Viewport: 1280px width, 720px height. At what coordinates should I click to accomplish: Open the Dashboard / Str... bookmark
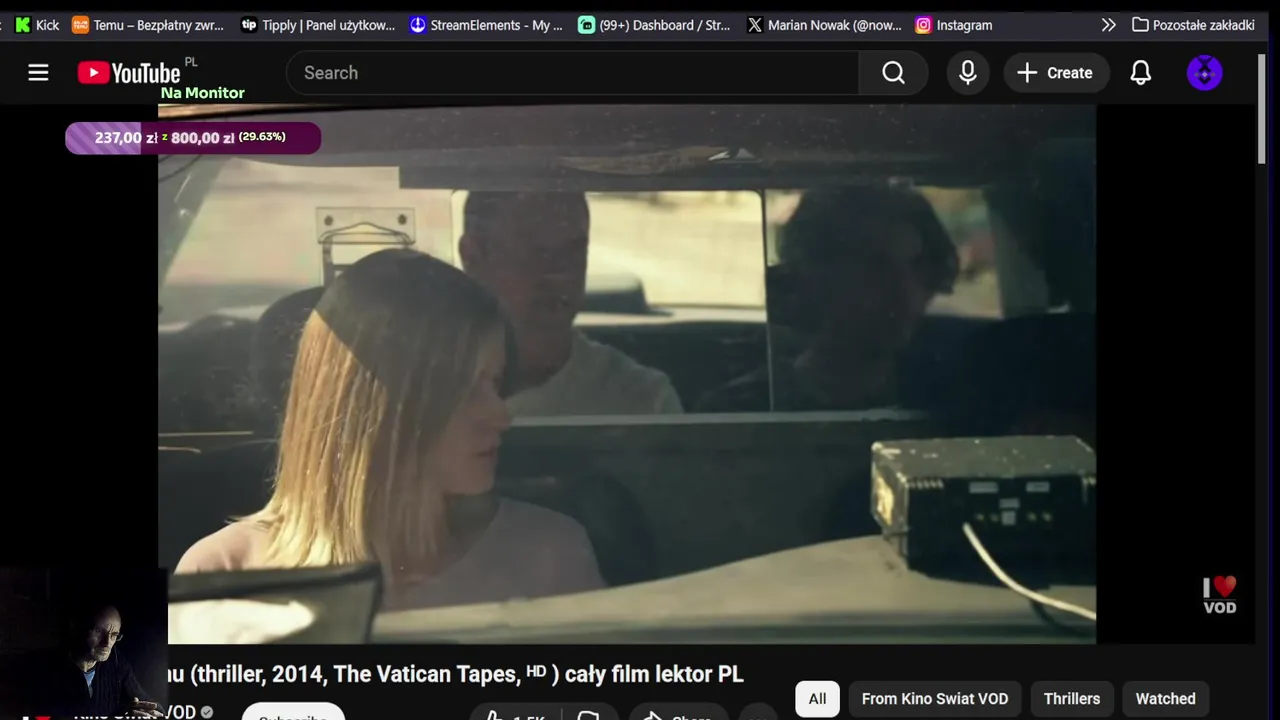(x=655, y=25)
